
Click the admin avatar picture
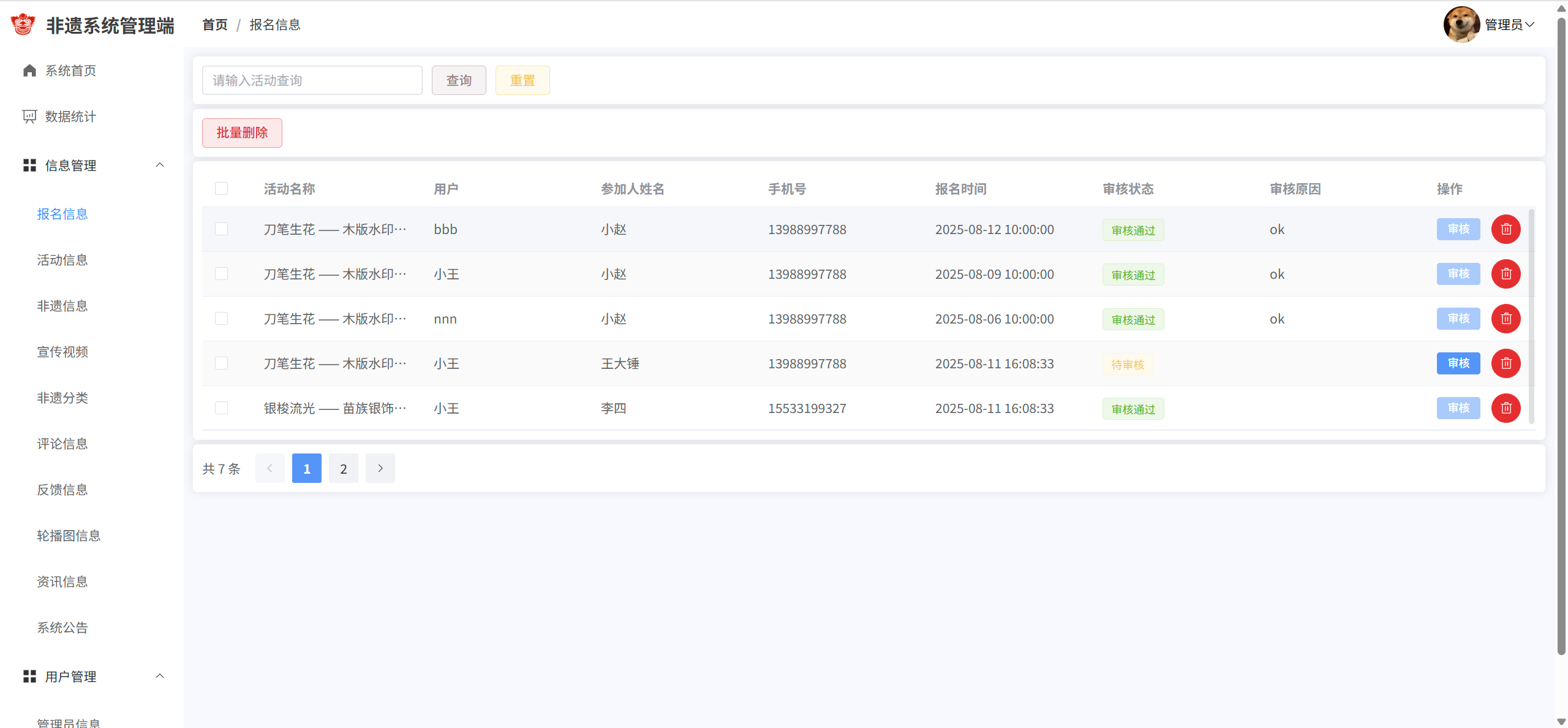[x=1461, y=25]
